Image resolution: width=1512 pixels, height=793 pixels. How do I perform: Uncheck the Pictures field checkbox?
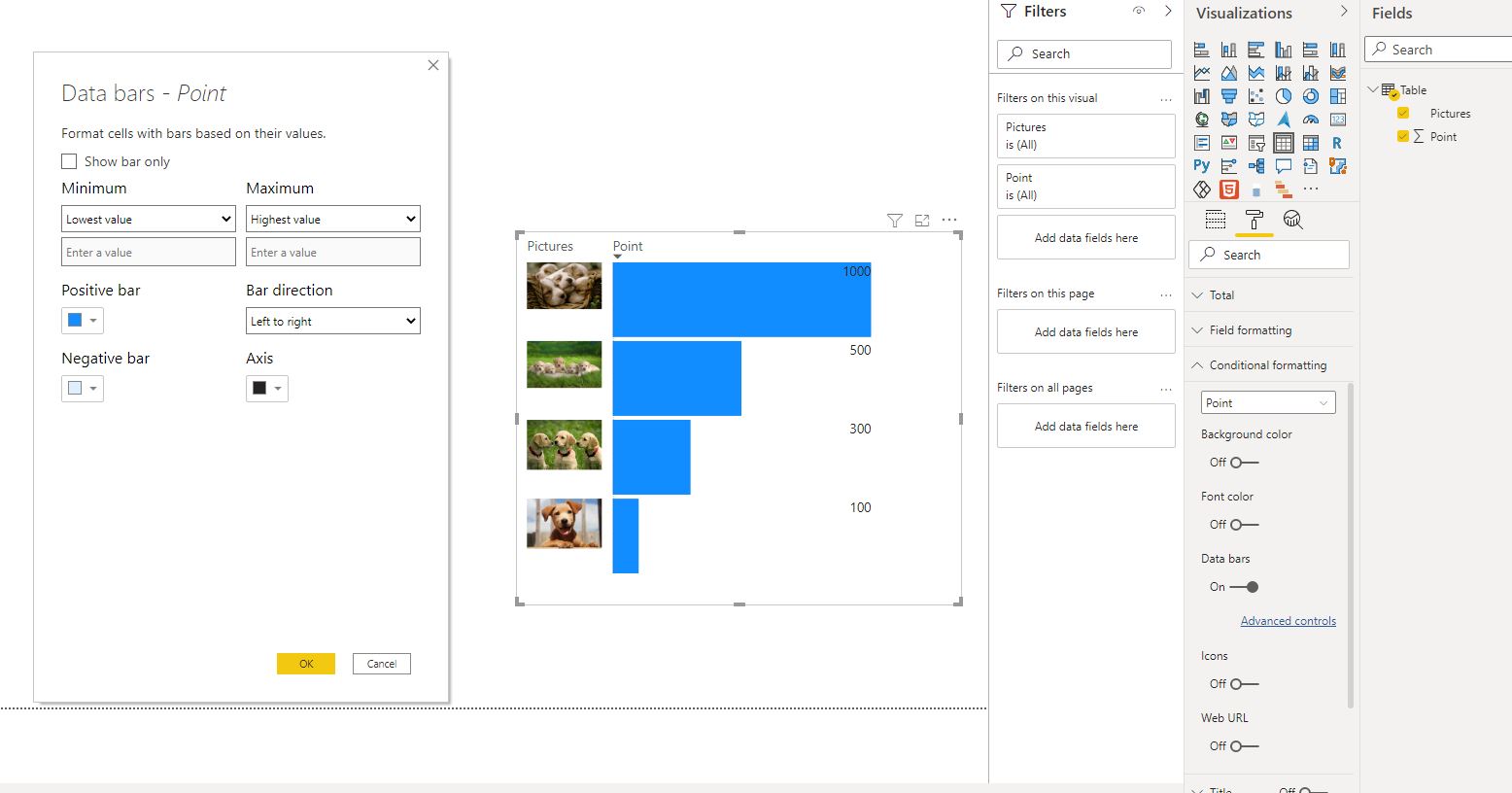tap(1403, 113)
